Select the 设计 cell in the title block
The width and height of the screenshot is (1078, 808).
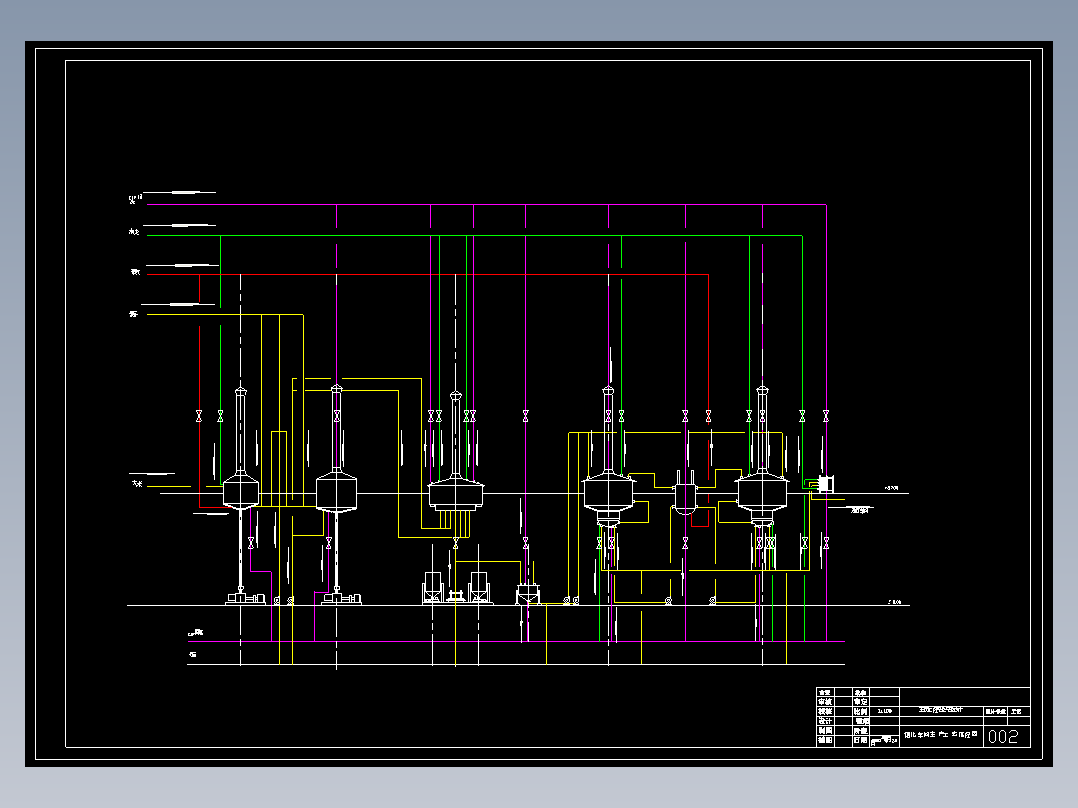pyautogui.click(x=825, y=721)
